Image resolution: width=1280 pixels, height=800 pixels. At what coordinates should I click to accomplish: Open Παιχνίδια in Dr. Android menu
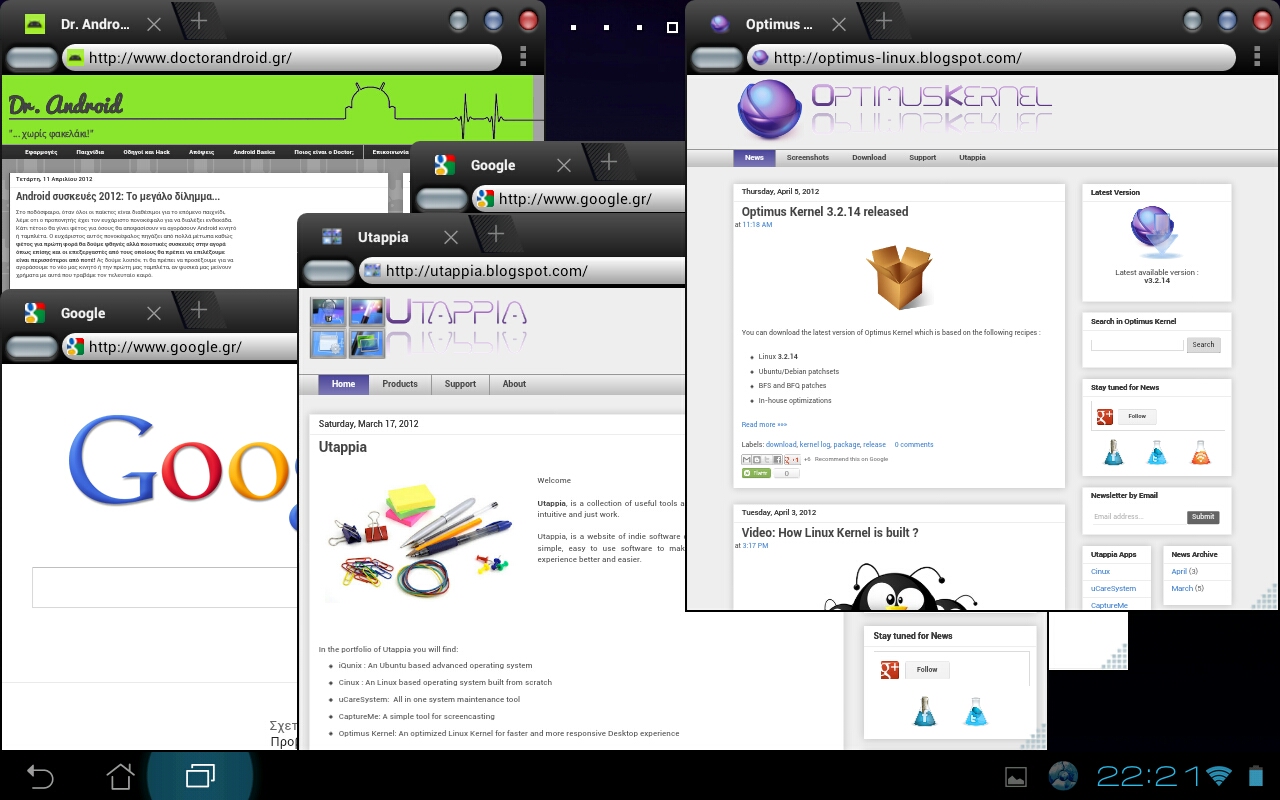point(90,152)
